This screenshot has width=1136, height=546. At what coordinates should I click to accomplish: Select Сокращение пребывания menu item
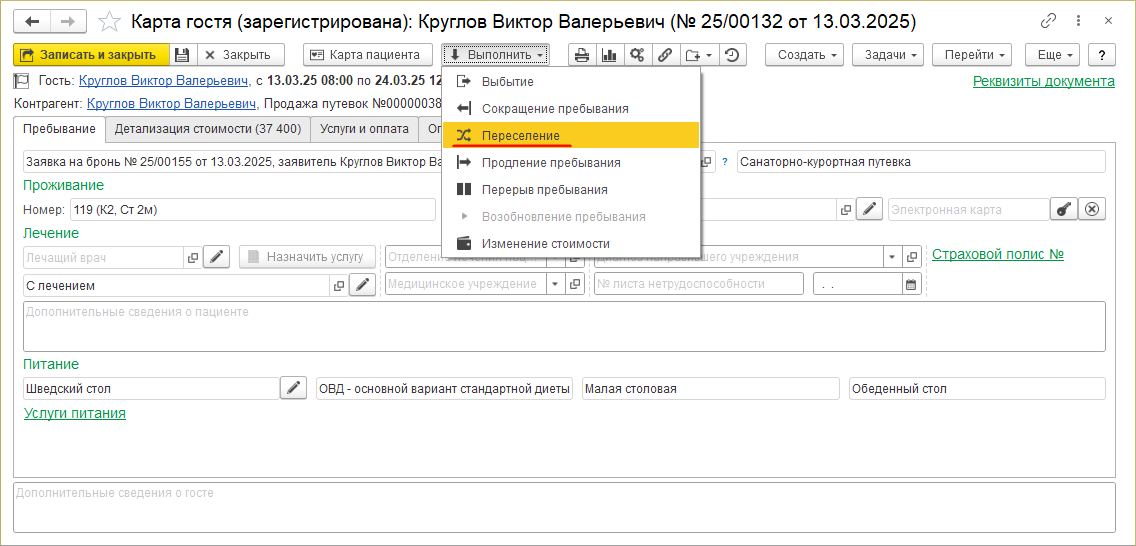[x=571, y=109]
